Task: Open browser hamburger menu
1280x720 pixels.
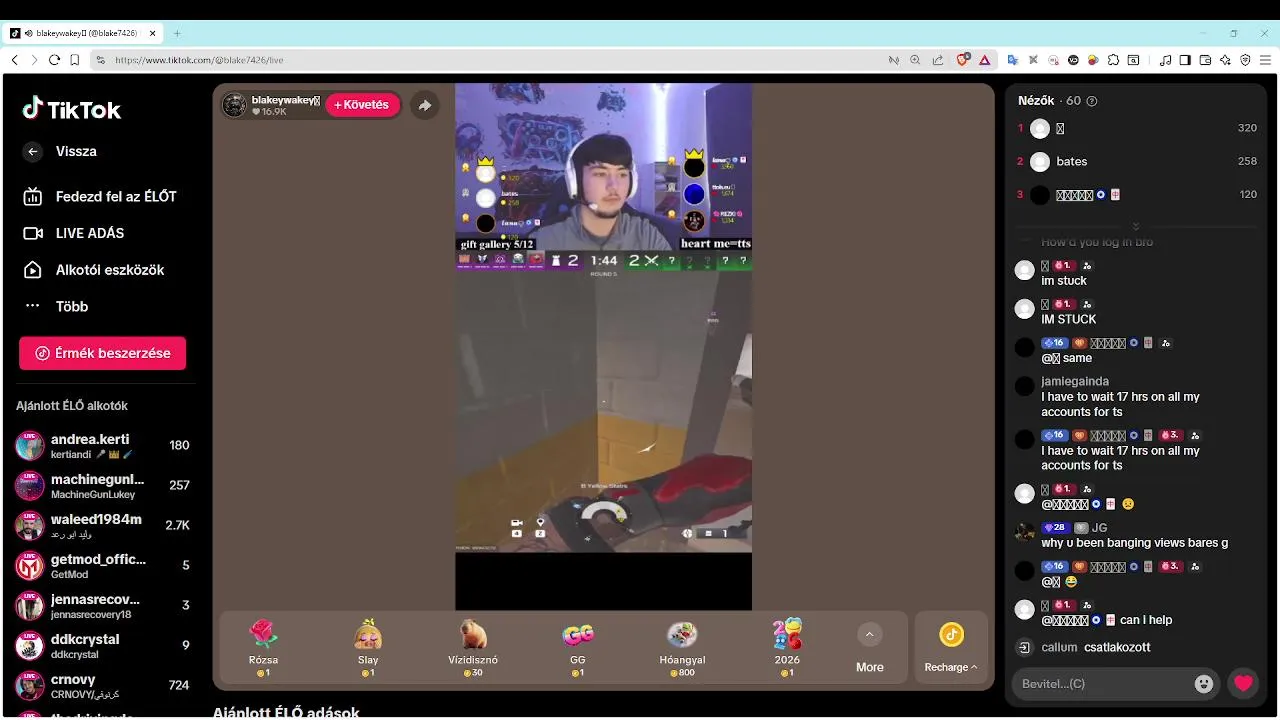Action: pos(1265,60)
